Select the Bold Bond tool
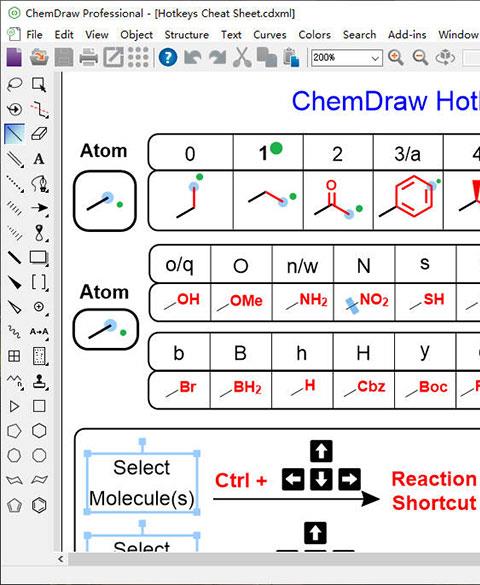 pyautogui.click(x=15, y=257)
